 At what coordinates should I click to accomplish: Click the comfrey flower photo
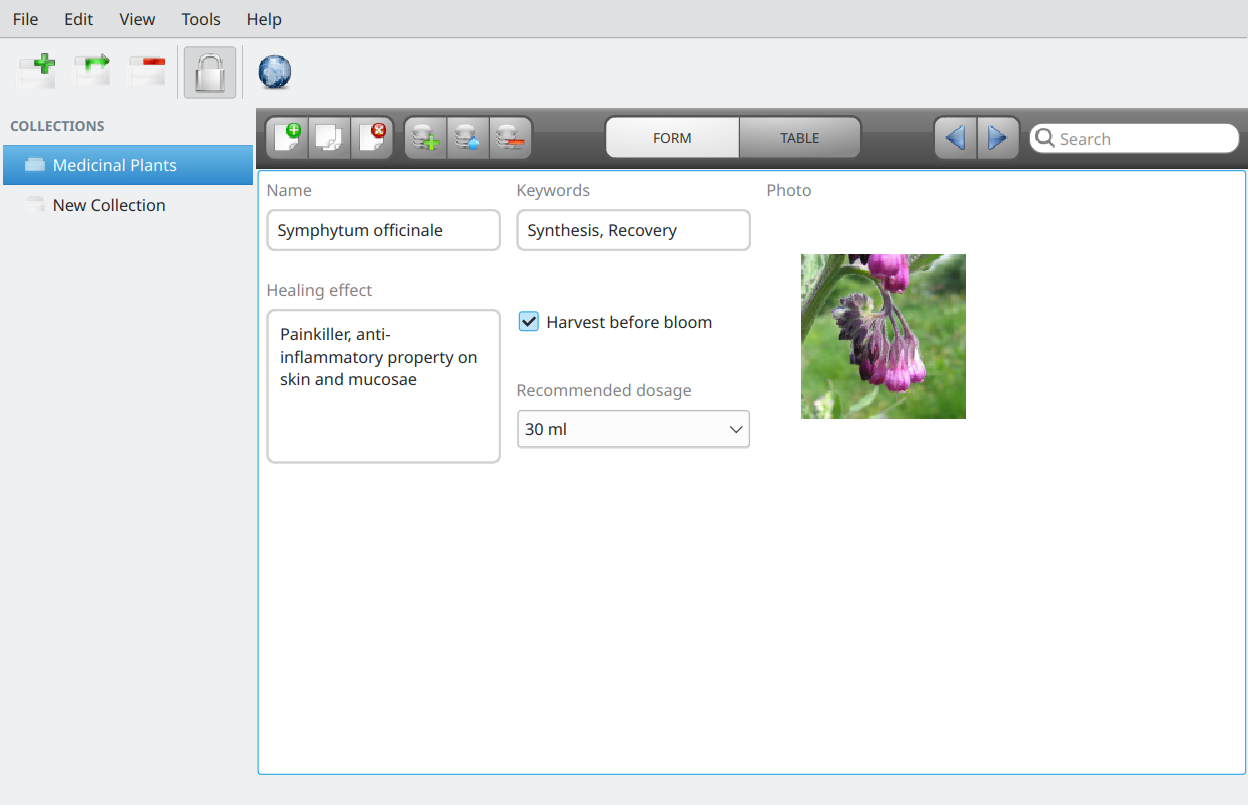click(x=883, y=336)
